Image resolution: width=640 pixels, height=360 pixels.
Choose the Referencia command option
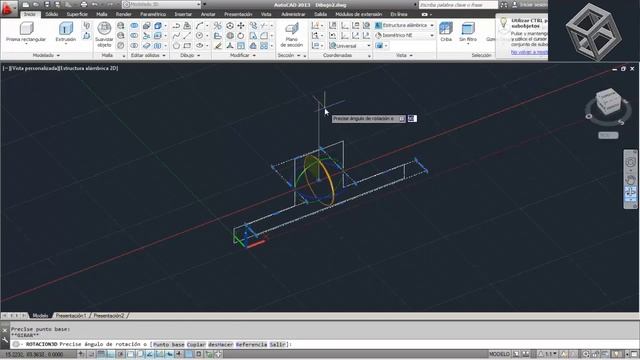[251, 344]
